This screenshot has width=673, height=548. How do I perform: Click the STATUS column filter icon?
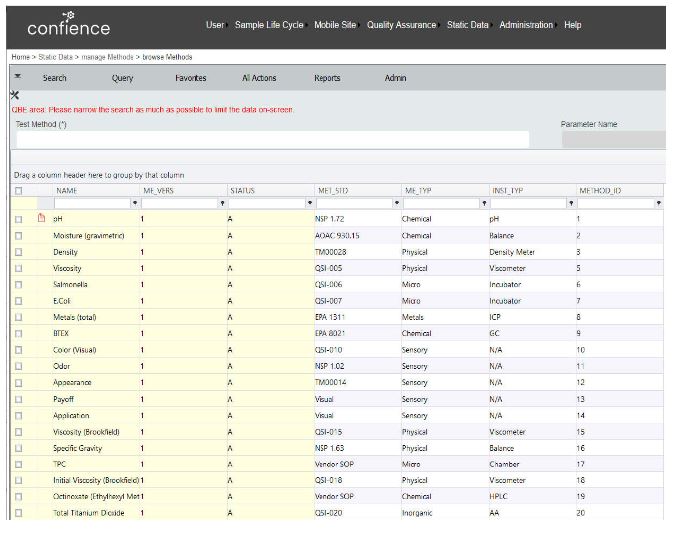tap(308, 203)
